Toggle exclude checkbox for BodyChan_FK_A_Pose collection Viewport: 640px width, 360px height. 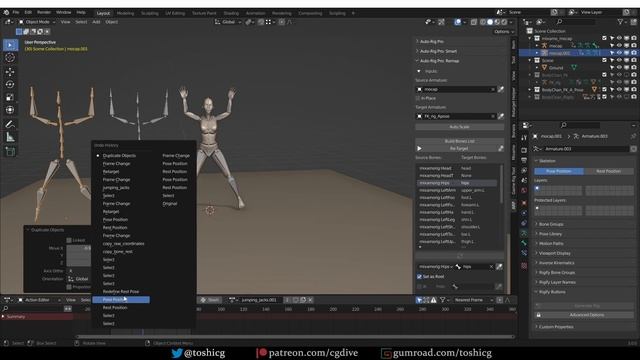click(x=604, y=90)
